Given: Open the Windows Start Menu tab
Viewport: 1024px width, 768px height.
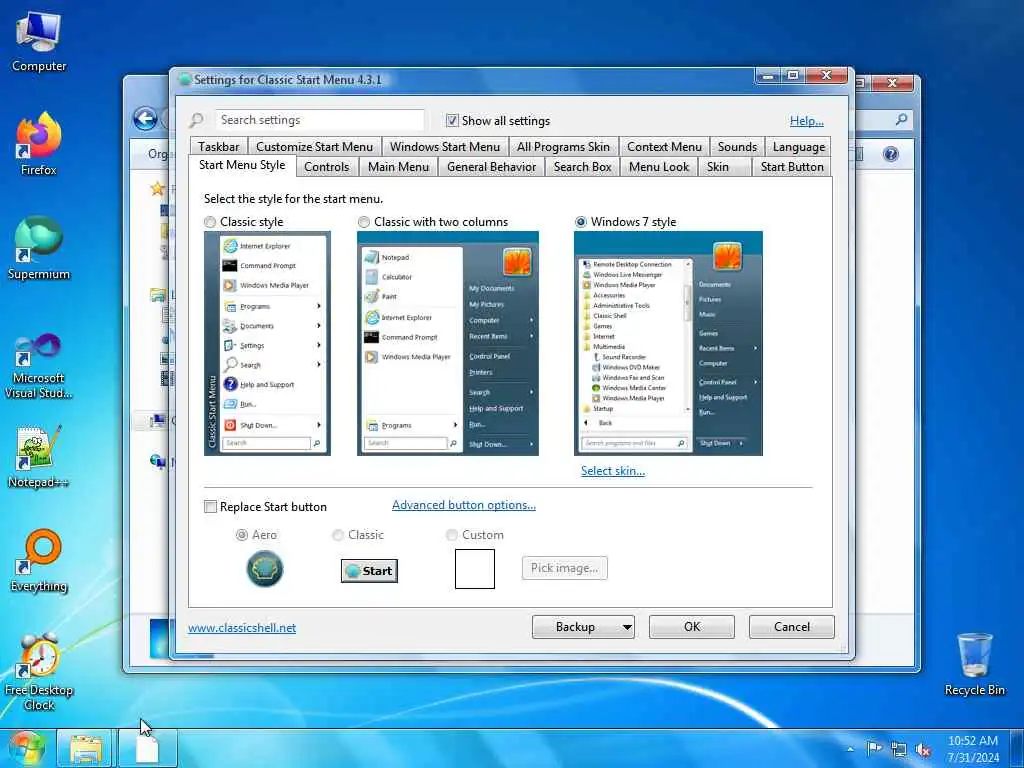Looking at the screenshot, I should [445, 147].
